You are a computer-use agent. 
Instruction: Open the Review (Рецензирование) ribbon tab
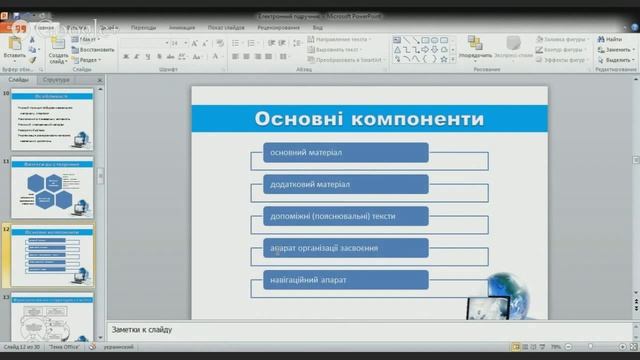(279, 28)
